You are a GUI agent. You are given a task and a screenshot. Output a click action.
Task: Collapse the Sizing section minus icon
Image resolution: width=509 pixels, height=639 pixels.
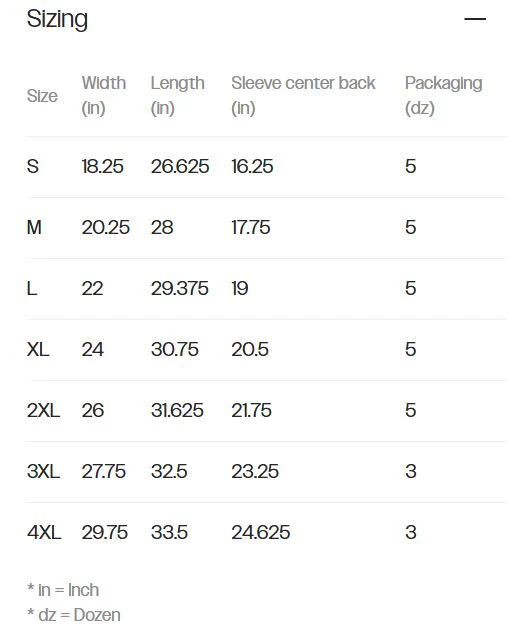[x=475, y=19]
